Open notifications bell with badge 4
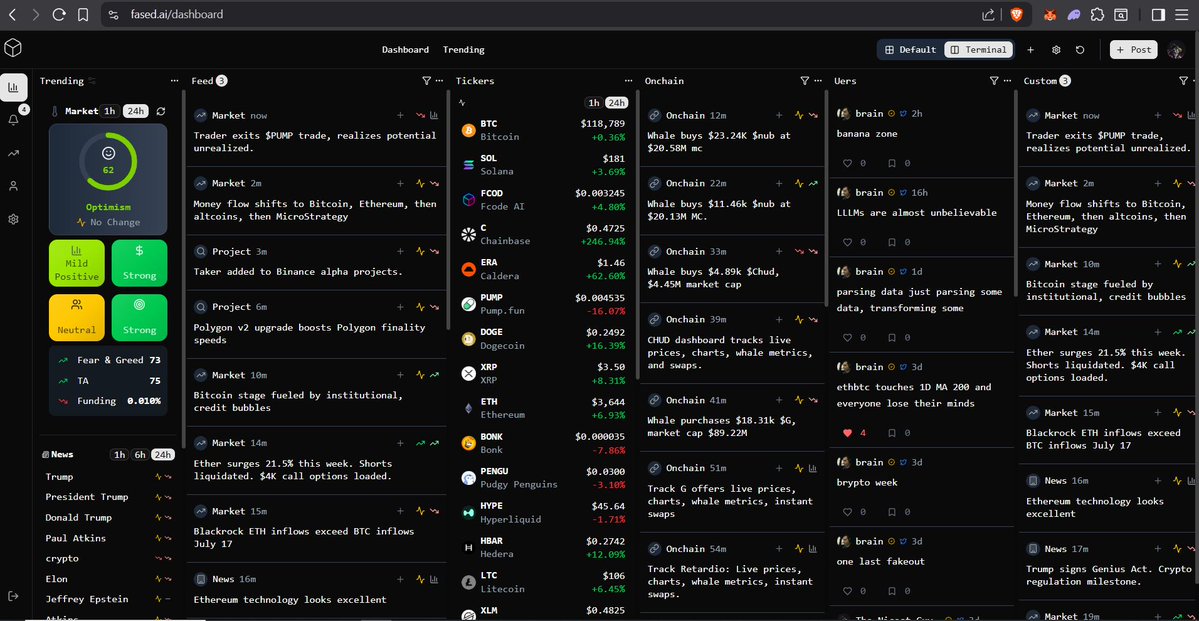Image resolution: width=1199 pixels, height=621 pixels. tap(13, 120)
